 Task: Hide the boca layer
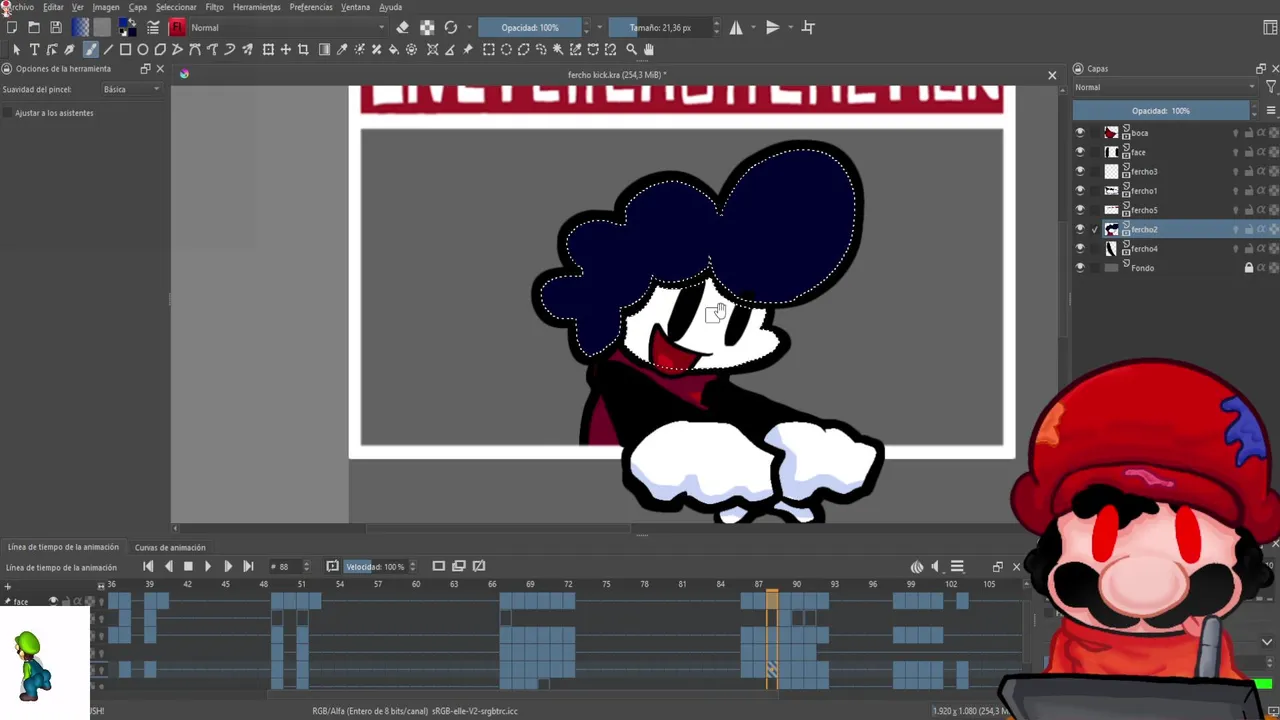click(x=1079, y=133)
